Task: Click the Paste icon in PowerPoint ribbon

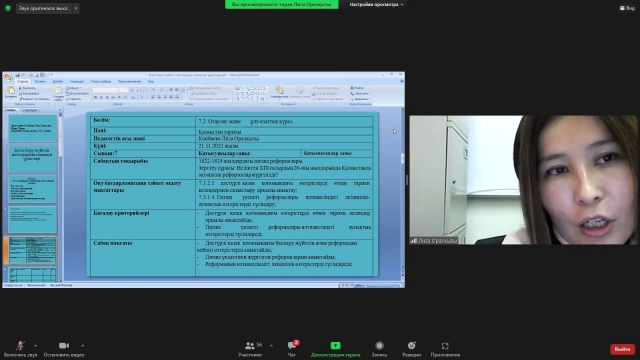Action: 11,93
